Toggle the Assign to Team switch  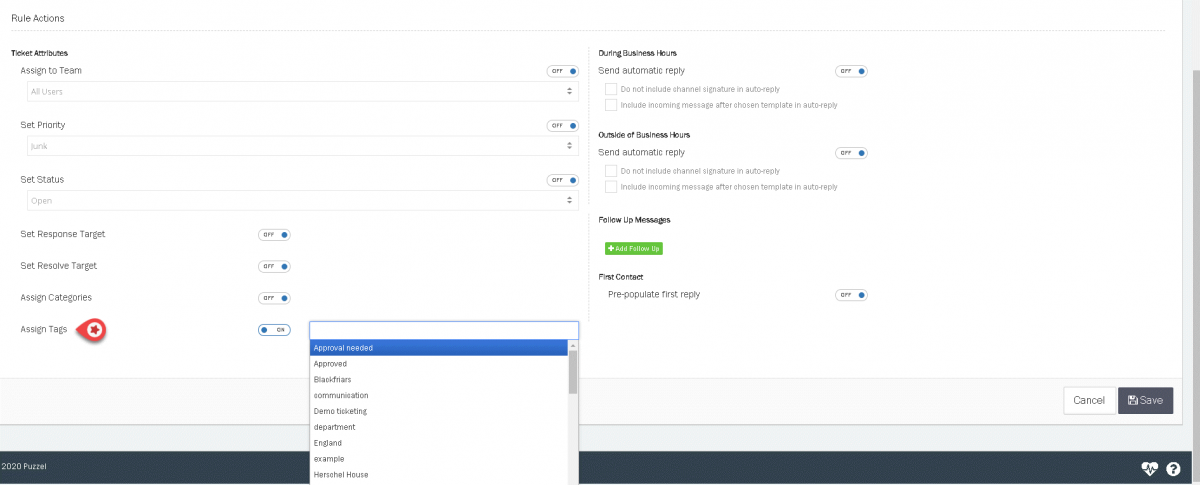[563, 71]
